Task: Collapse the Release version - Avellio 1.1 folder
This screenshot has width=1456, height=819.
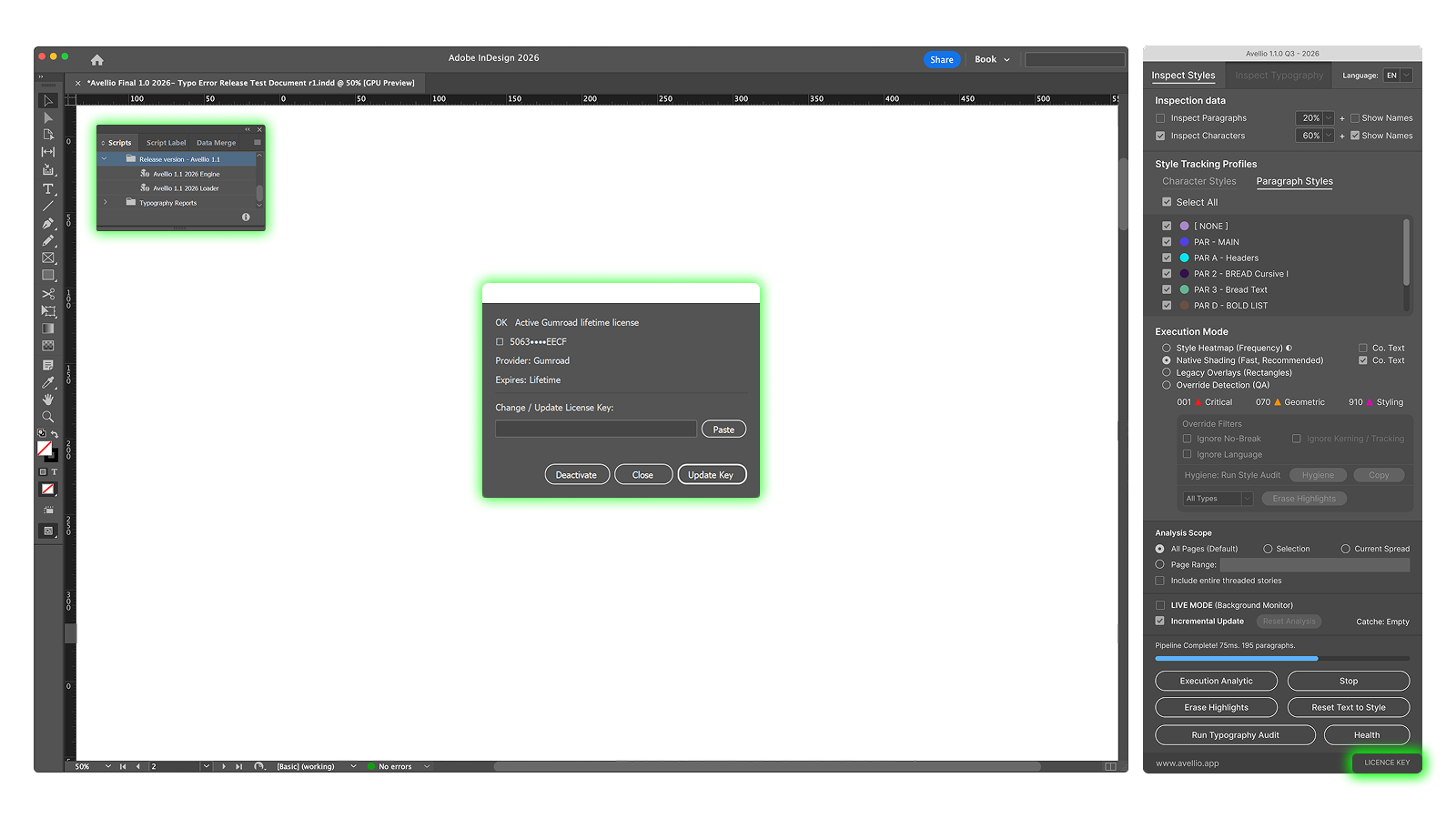Action: 105,159
